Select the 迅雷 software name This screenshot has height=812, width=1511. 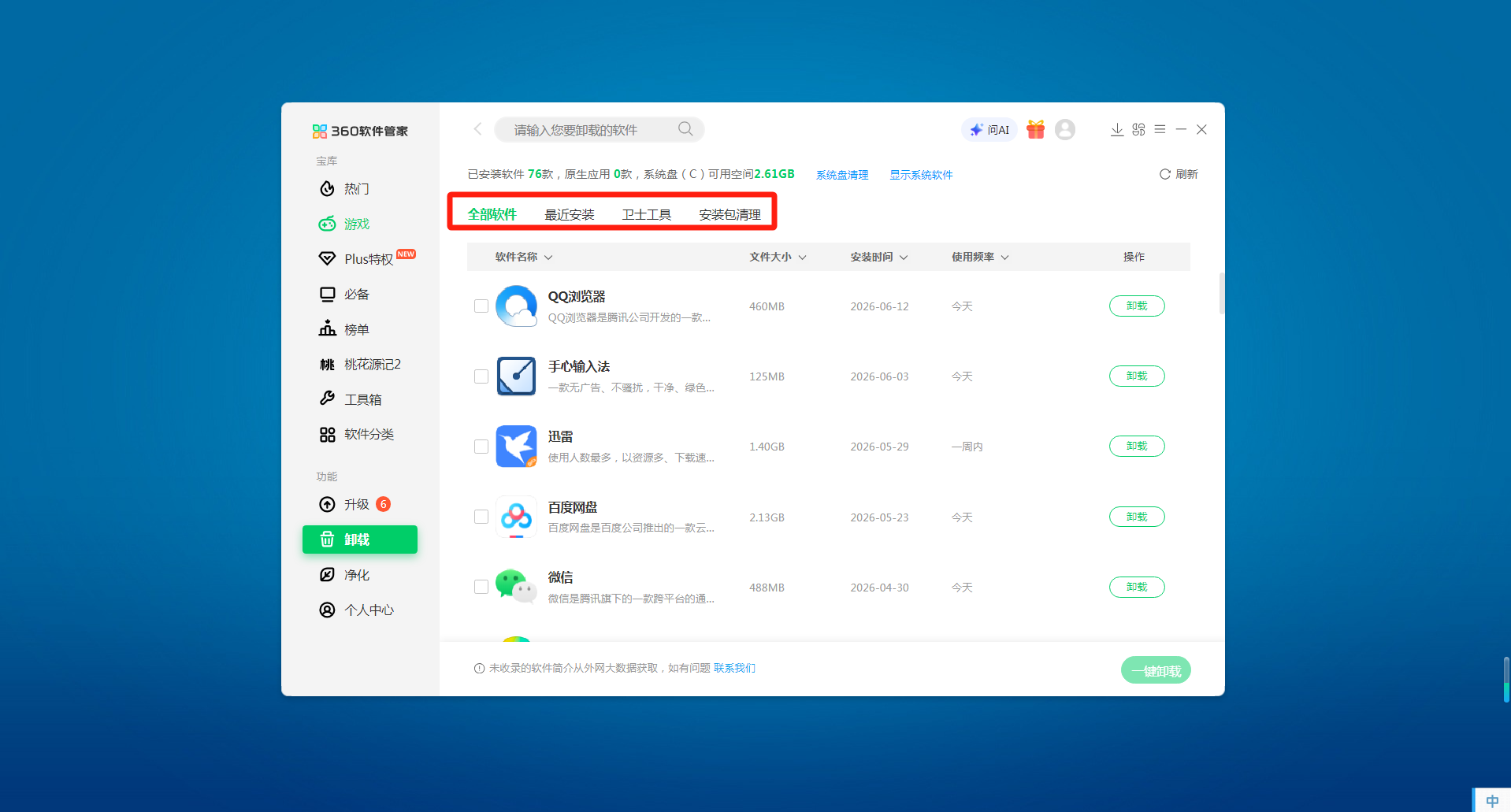pos(561,436)
